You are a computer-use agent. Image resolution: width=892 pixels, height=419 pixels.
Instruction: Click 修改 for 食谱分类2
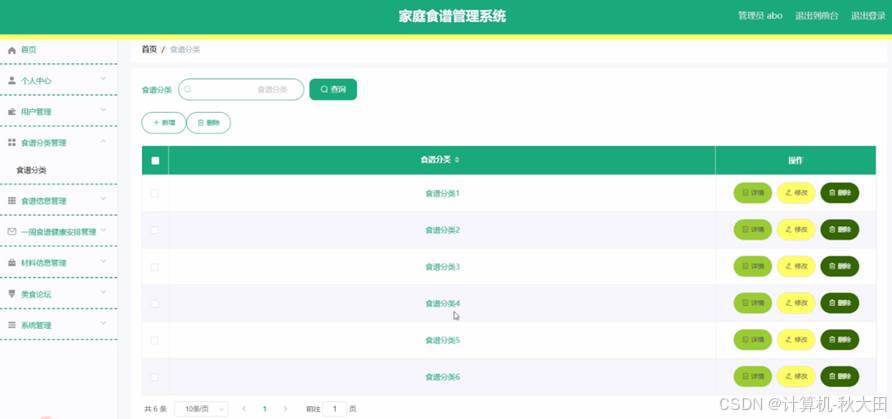pyautogui.click(x=796, y=230)
